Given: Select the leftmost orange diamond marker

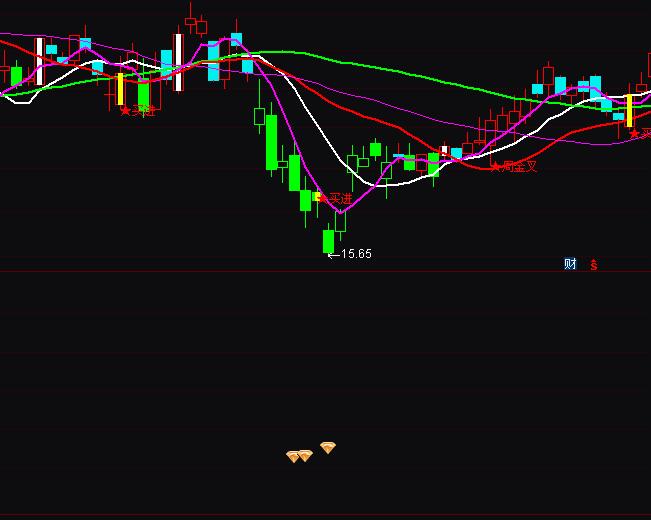Looking at the screenshot, I should 293,457.
